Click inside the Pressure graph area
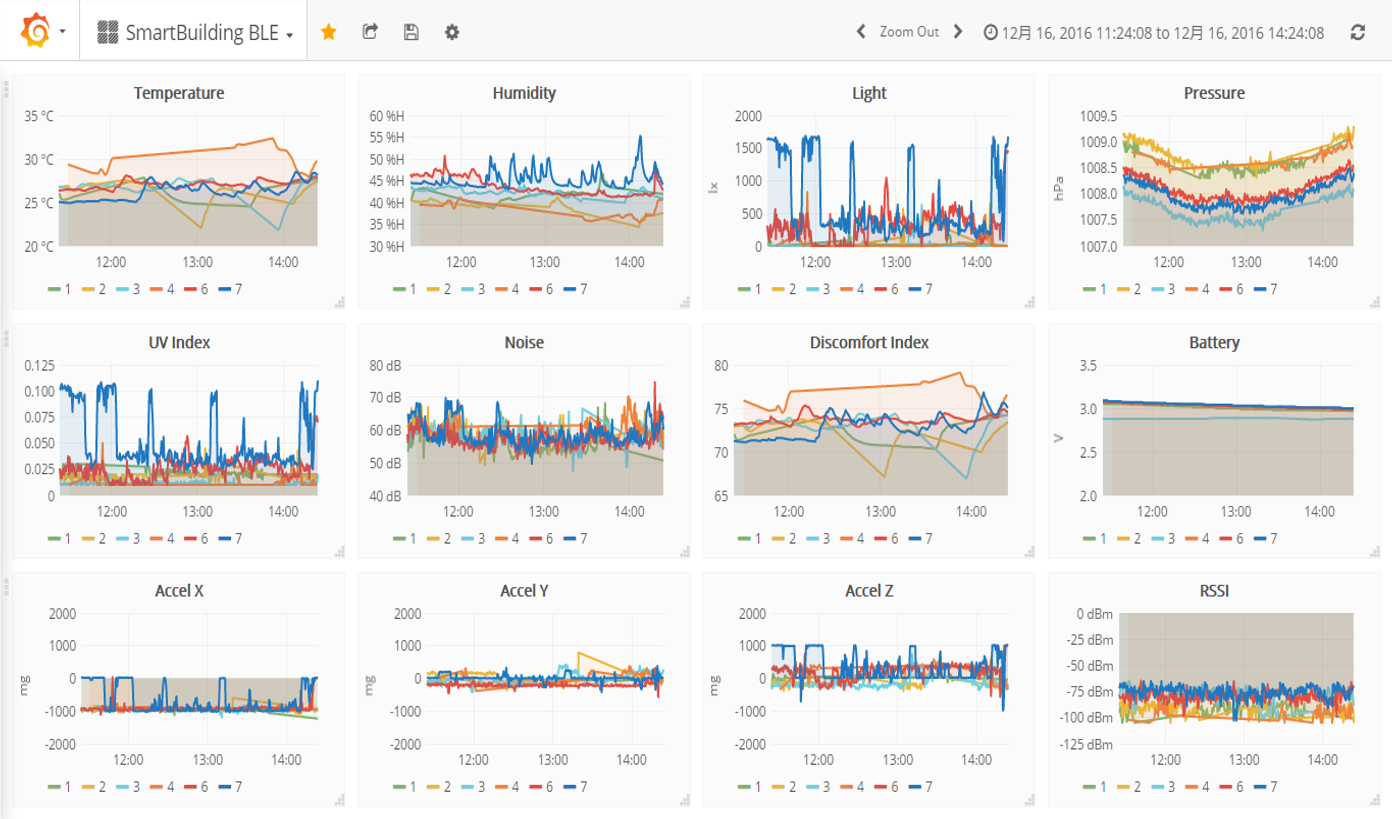The height and width of the screenshot is (819, 1392). pyautogui.click(x=1238, y=181)
